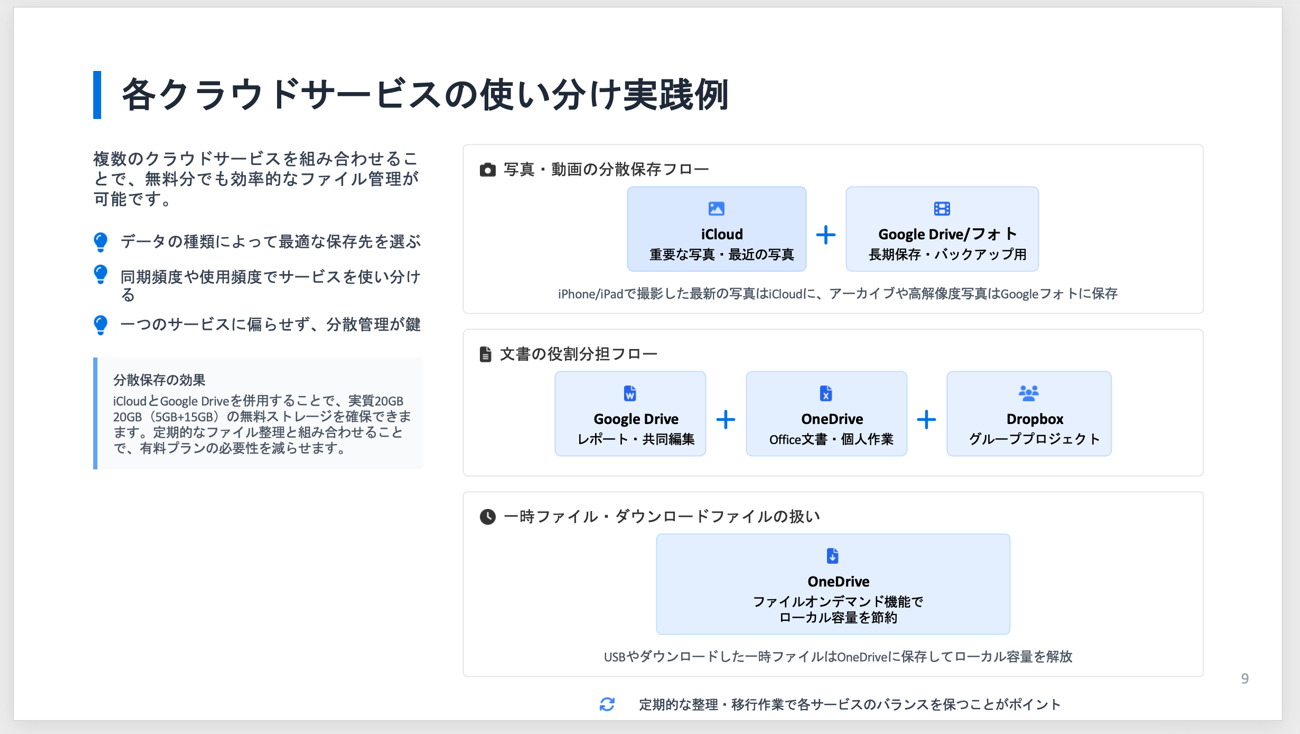Click the film icon above Google Drive/フォト
1300x734 pixels.
tap(942, 209)
